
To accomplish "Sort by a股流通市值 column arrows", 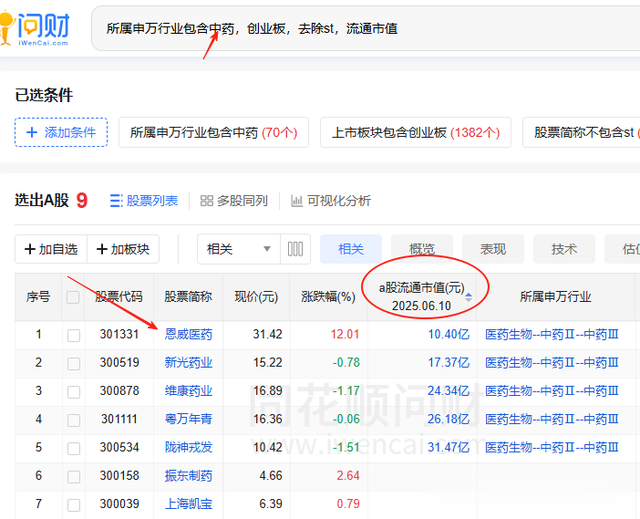I will pos(469,297).
